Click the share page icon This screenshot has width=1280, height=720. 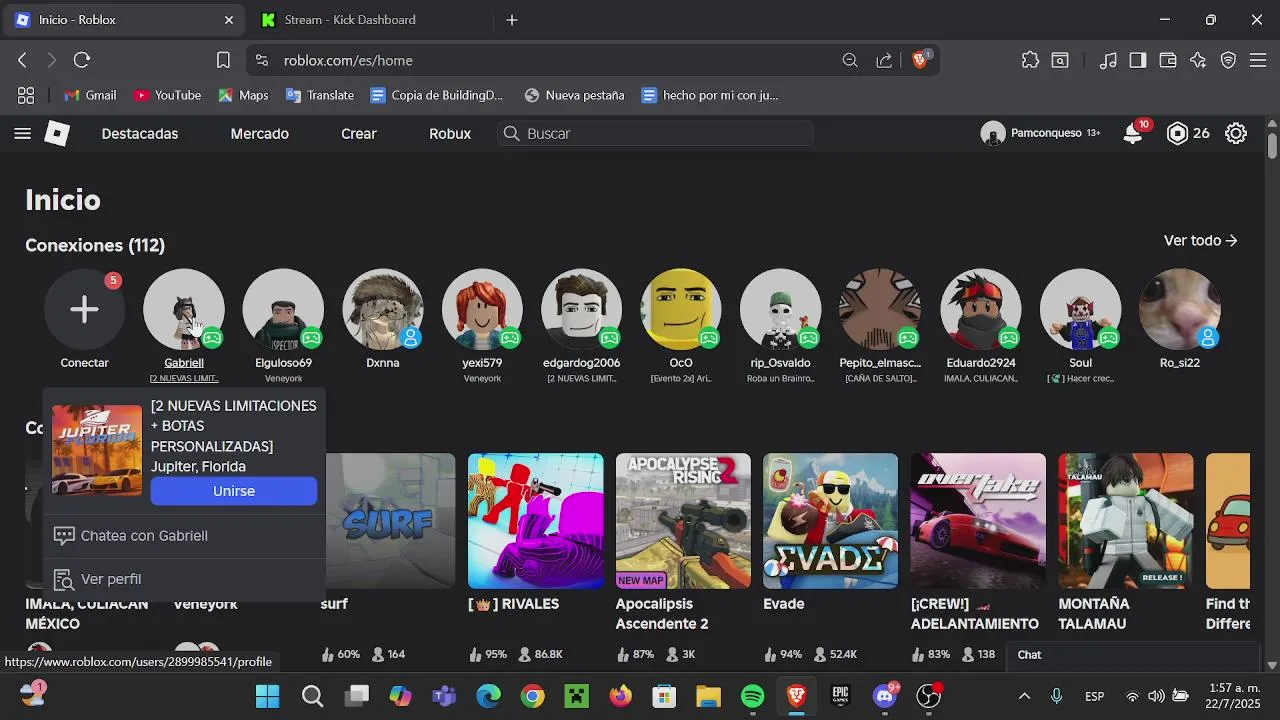click(x=884, y=60)
